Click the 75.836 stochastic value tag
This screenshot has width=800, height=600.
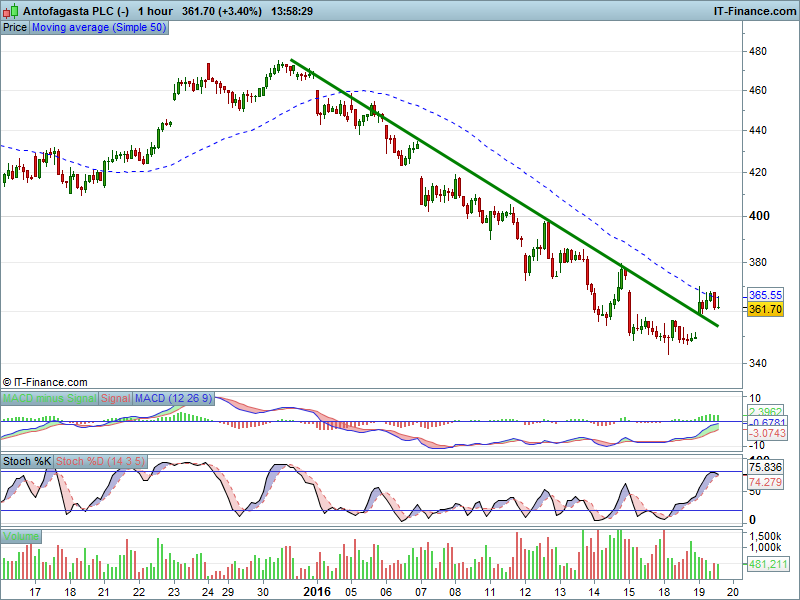(x=765, y=467)
